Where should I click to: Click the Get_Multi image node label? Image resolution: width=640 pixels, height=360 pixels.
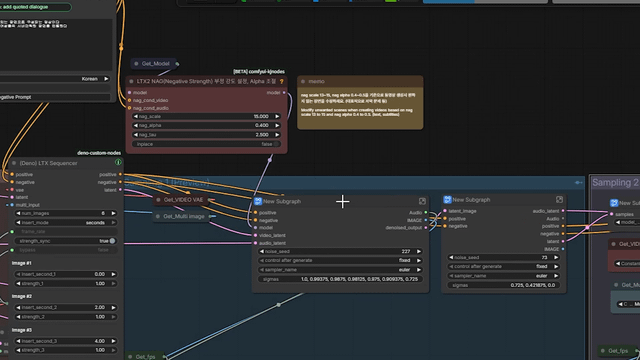pos(184,216)
